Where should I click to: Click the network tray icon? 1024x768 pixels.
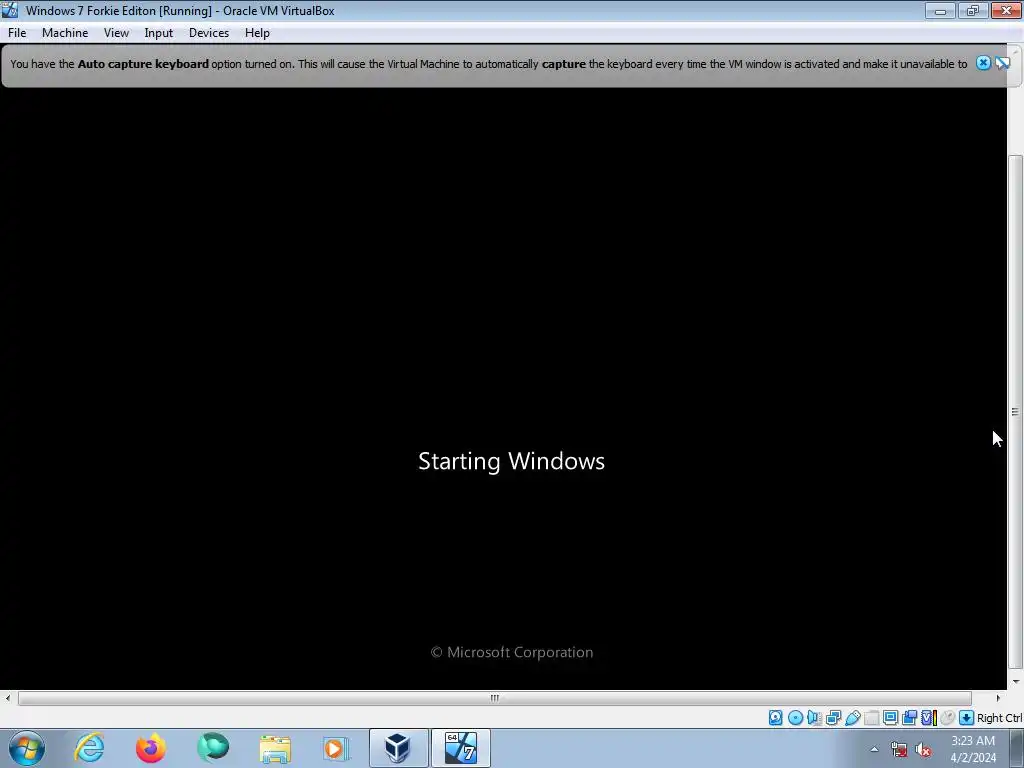[x=899, y=750]
